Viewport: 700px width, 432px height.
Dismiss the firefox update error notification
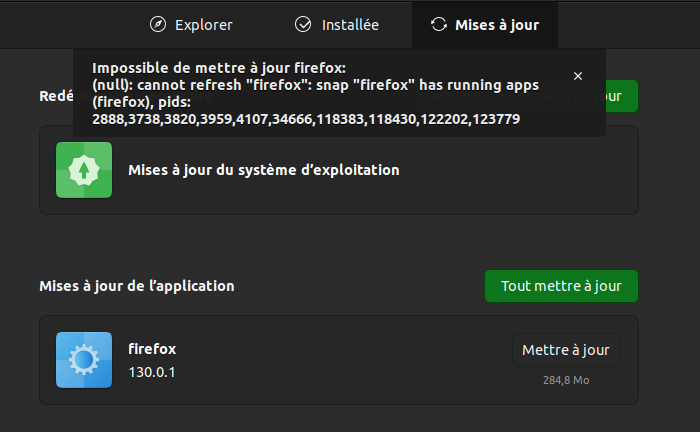pyautogui.click(x=578, y=76)
